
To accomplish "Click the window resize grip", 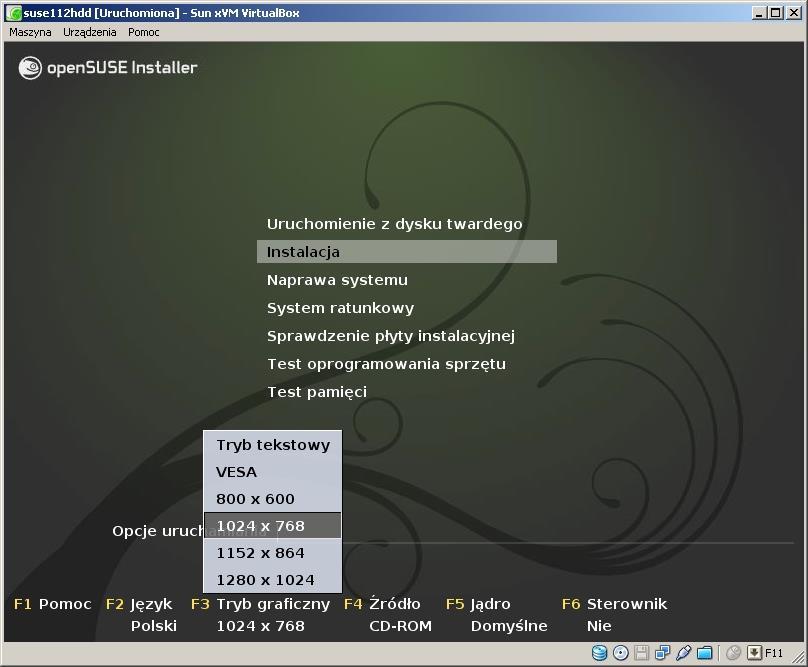I will coord(798,657).
